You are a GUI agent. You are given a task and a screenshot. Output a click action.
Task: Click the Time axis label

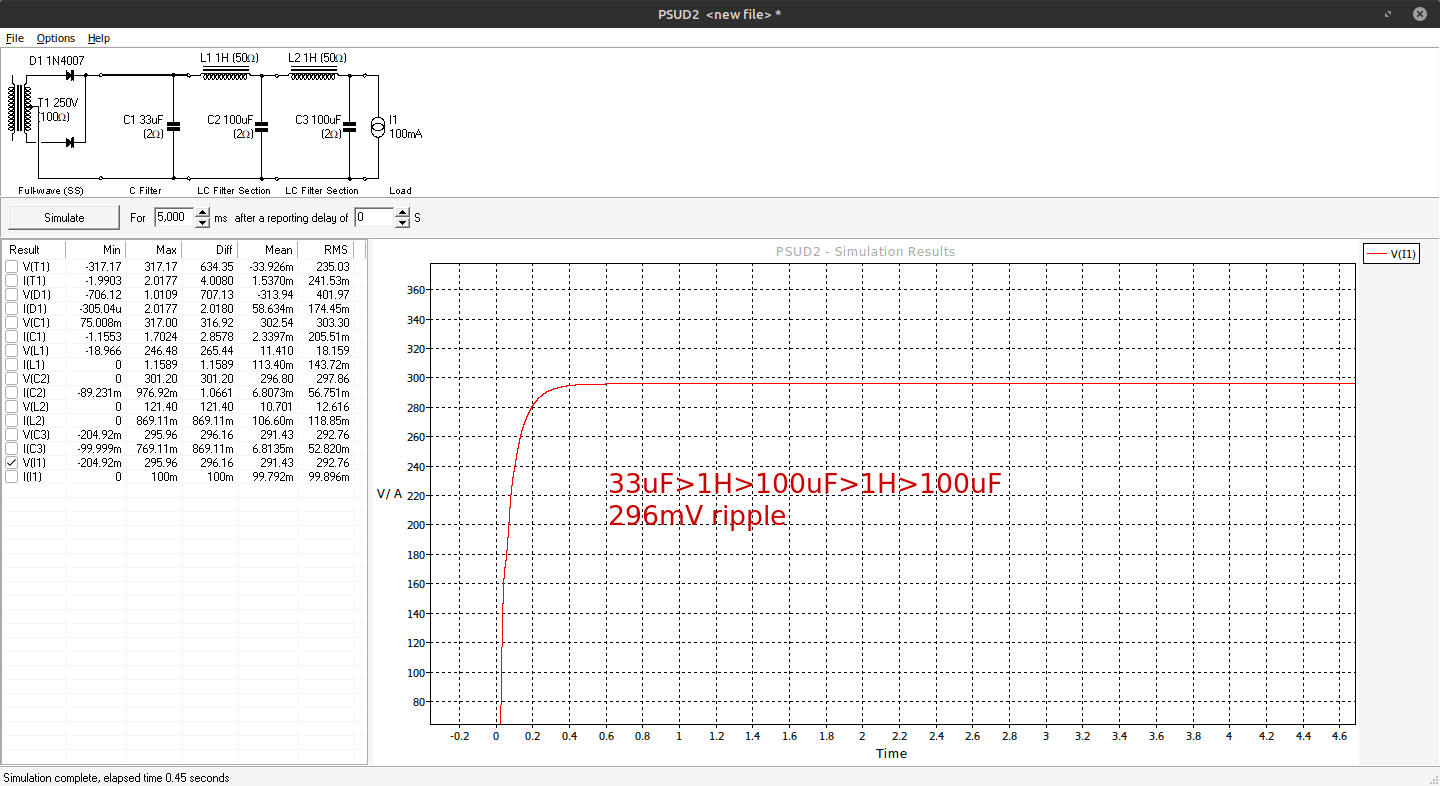(891, 753)
